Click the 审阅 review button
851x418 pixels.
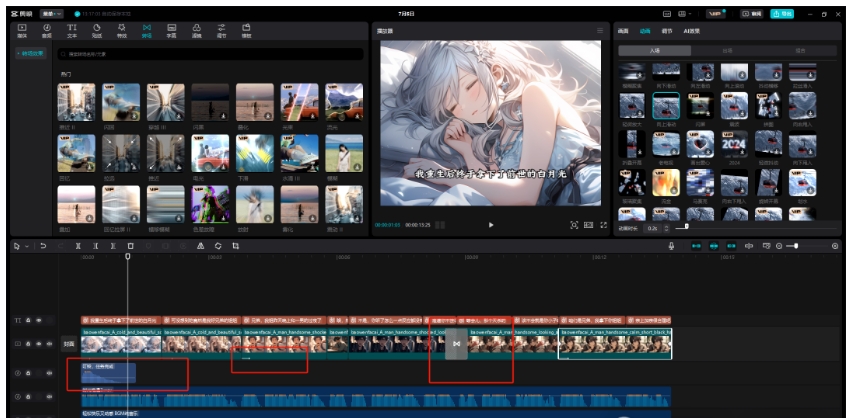click(753, 14)
